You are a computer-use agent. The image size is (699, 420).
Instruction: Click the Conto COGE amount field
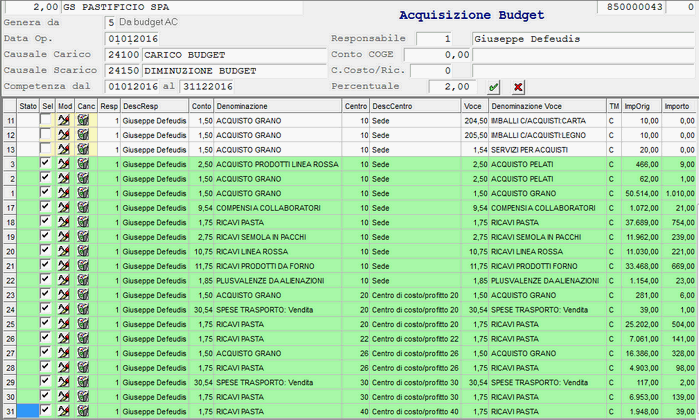pos(438,55)
